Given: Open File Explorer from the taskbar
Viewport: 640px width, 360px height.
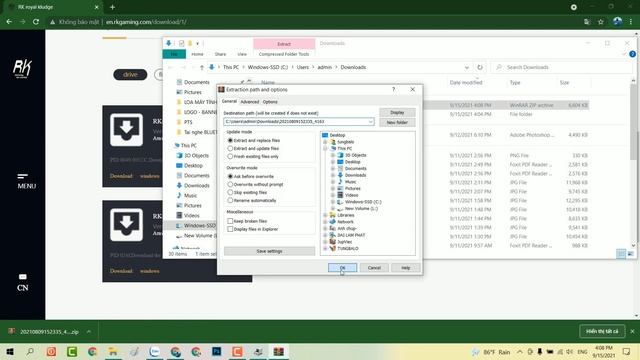Looking at the screenshot, I should [x=113, y=352].
